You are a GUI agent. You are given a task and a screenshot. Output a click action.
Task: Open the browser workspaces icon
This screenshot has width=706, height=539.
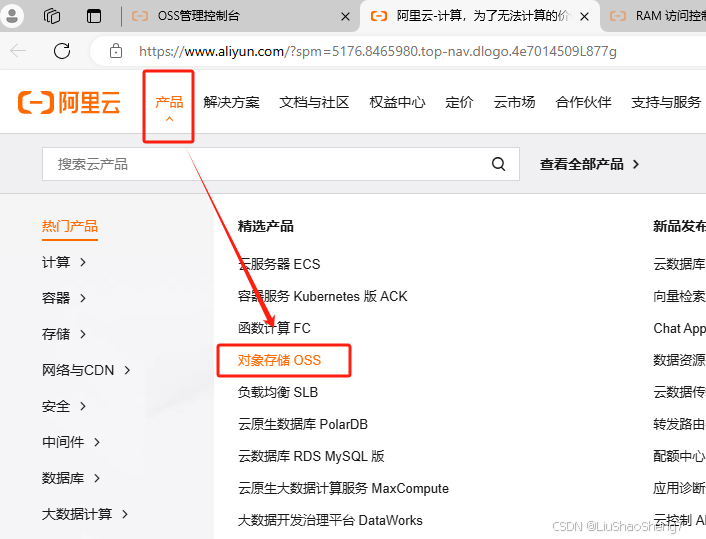(x=52, y=16)
